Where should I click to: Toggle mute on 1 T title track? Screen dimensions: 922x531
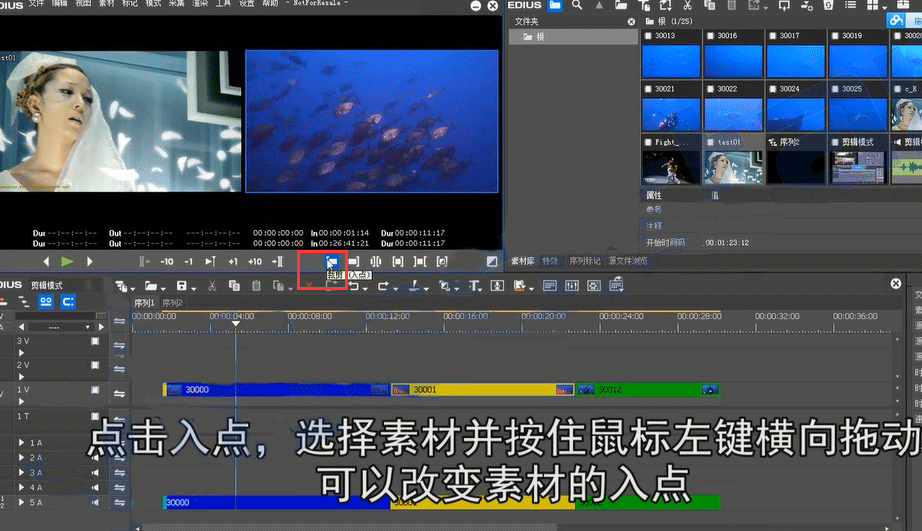[x=95, y=416]
